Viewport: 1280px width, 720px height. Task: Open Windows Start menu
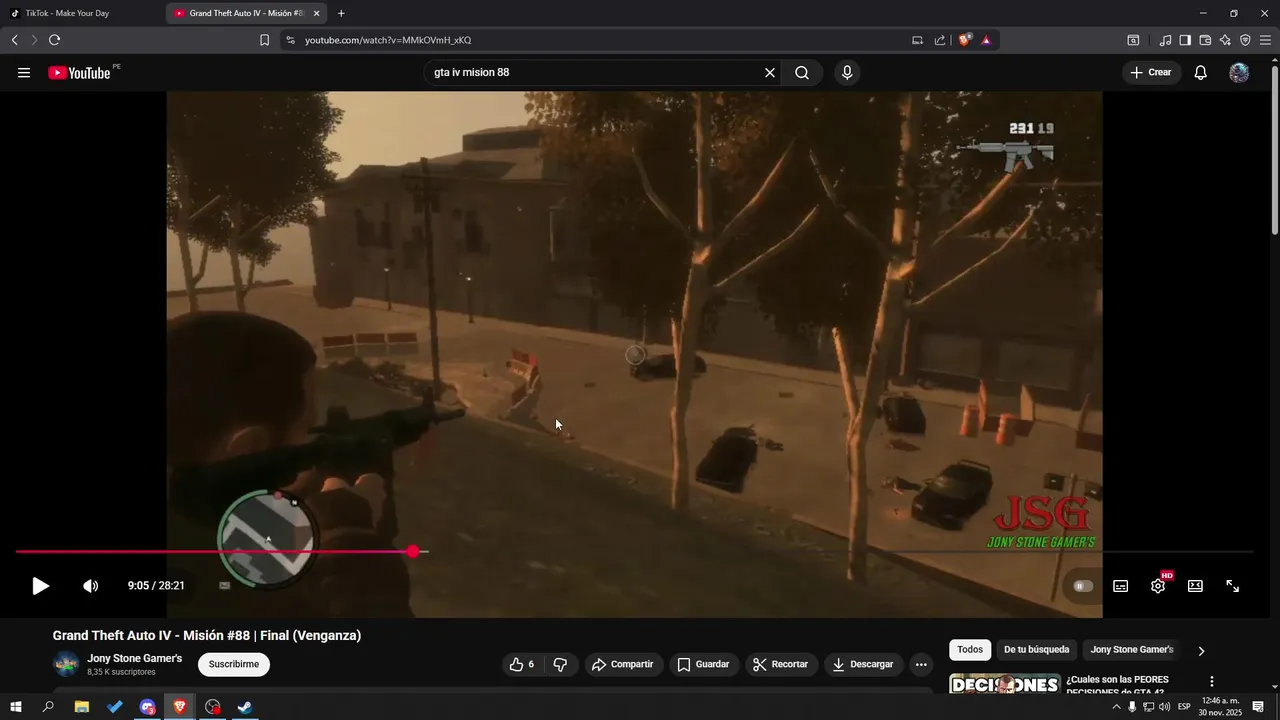click(15, 707)
